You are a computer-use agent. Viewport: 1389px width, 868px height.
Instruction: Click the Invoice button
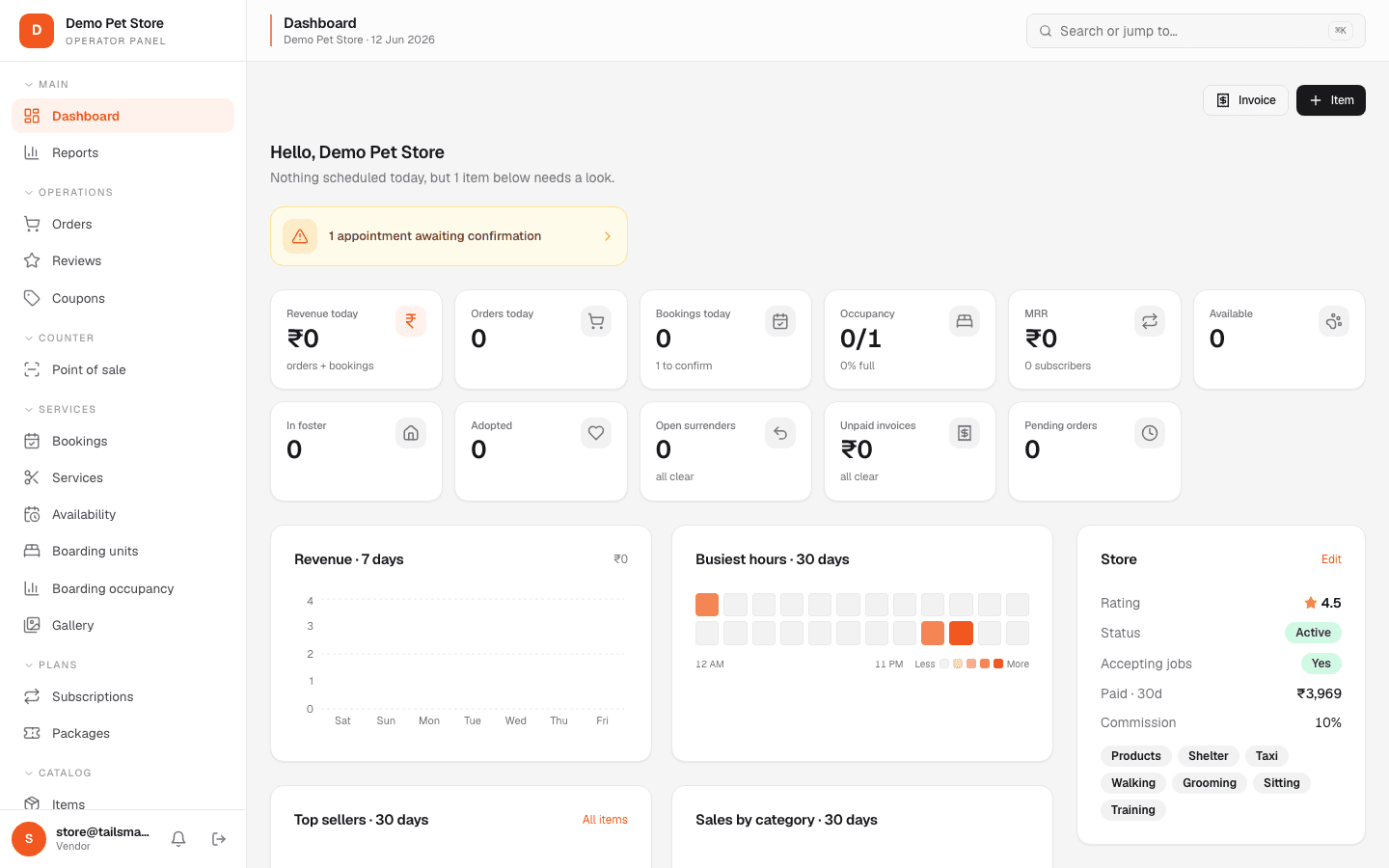tap(1245, 100)
